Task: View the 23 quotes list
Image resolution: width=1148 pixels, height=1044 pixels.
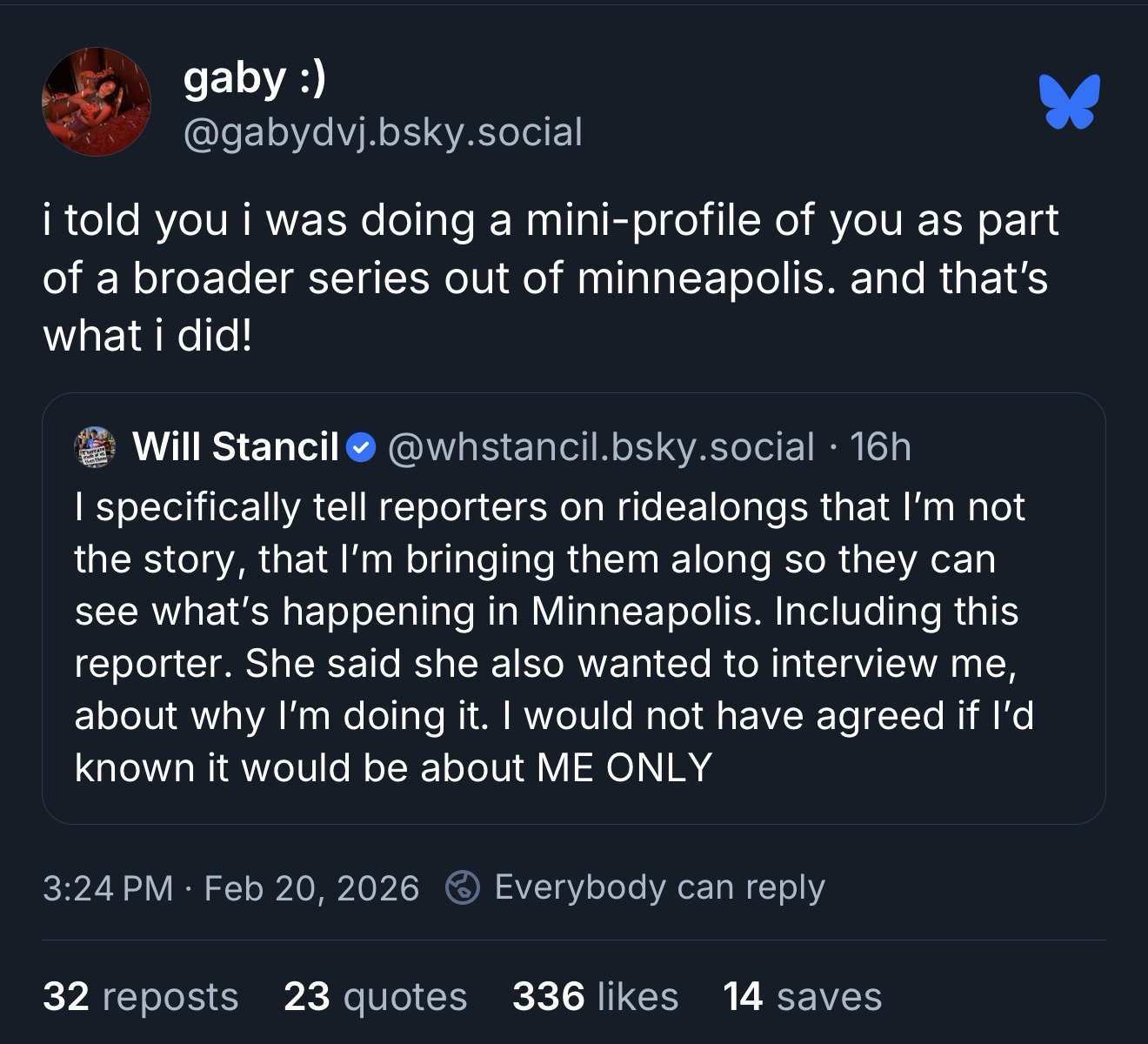Action: click(x=375, y=996)
